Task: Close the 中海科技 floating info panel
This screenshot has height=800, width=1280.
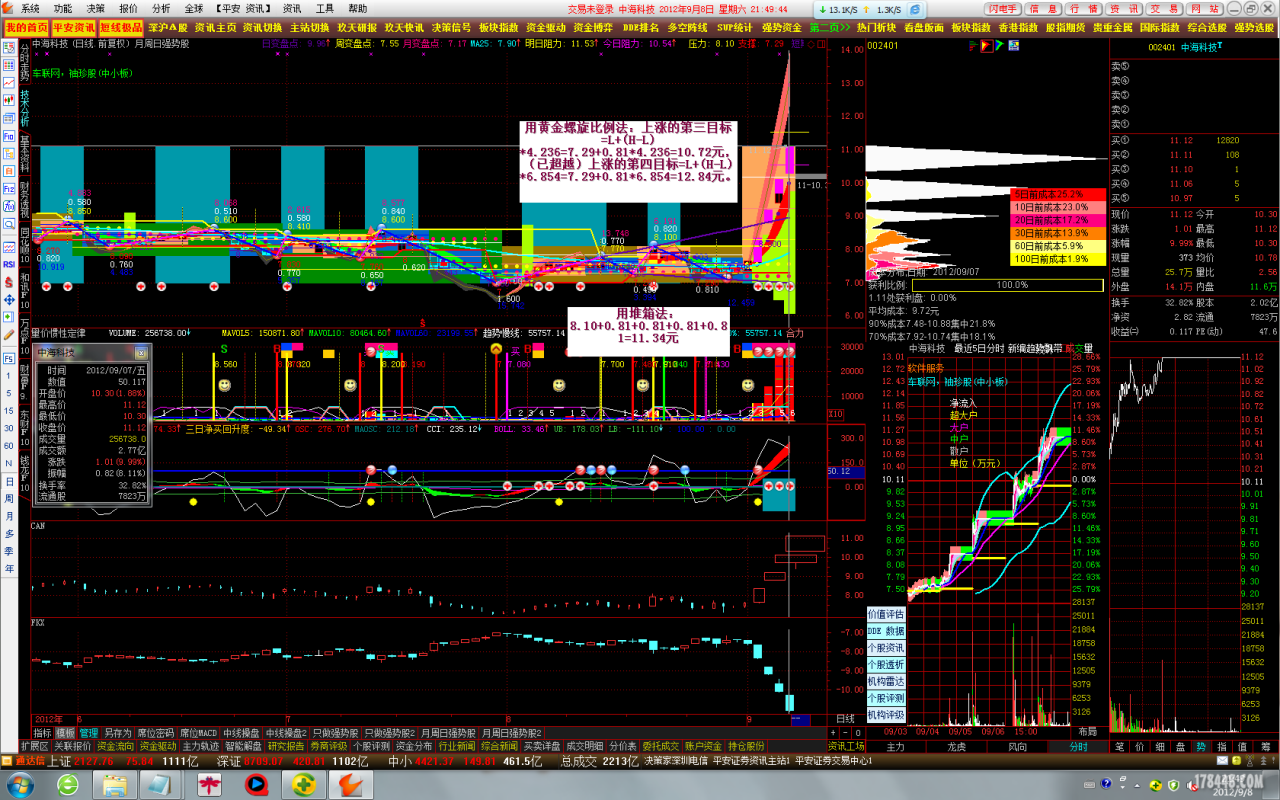Action: (x=141, y=352)
